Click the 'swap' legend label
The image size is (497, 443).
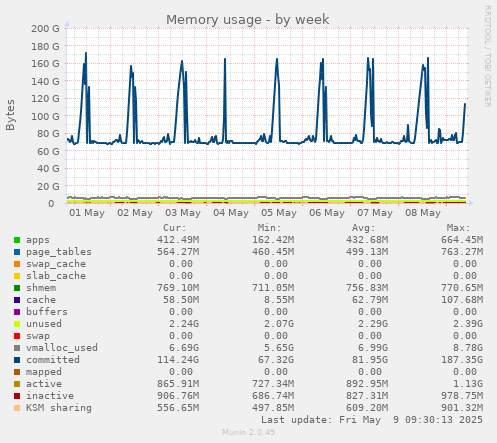[x=38, y=336]
